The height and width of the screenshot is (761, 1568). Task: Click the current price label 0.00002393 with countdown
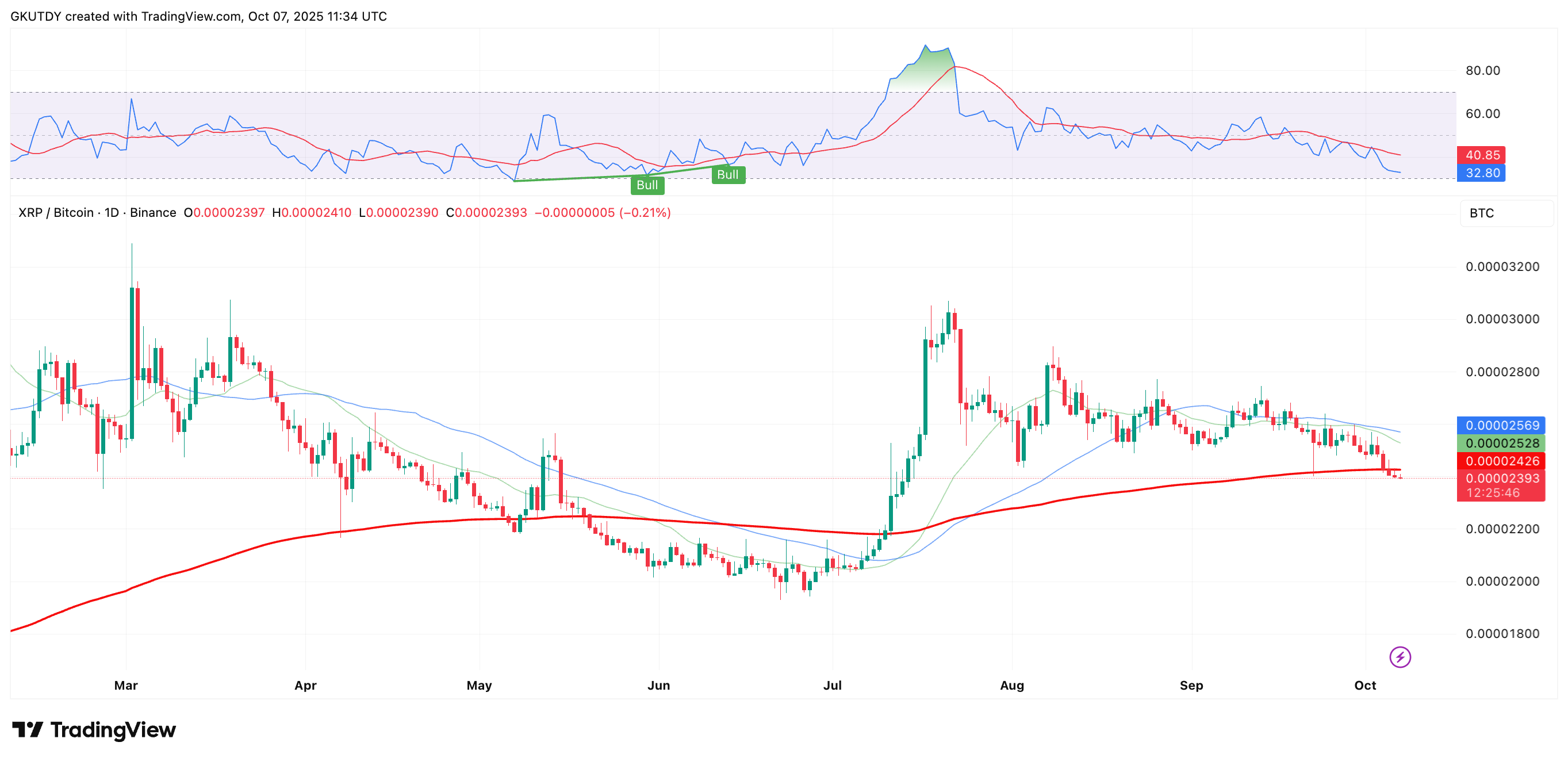coord(1502,484)
